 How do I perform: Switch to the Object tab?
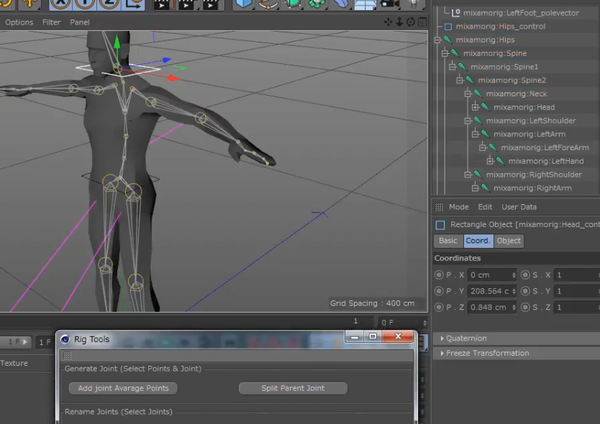tap(509, 241)
